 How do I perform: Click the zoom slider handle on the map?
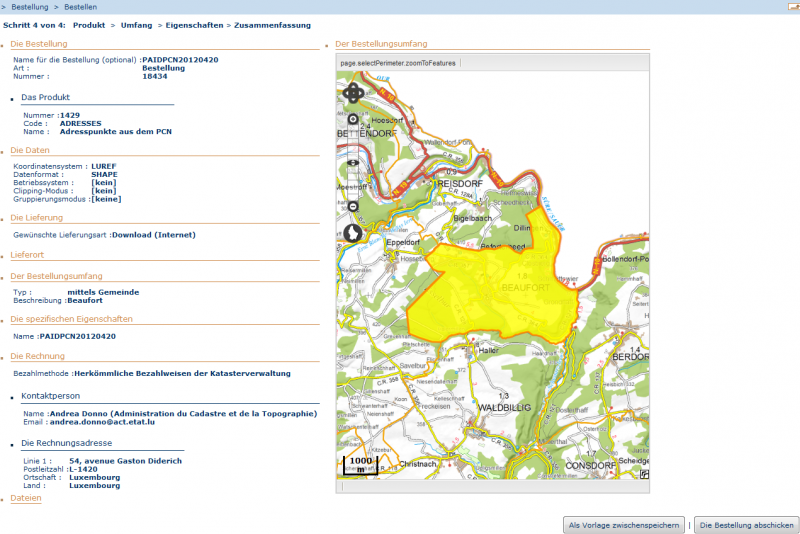(x=353, y=163)
